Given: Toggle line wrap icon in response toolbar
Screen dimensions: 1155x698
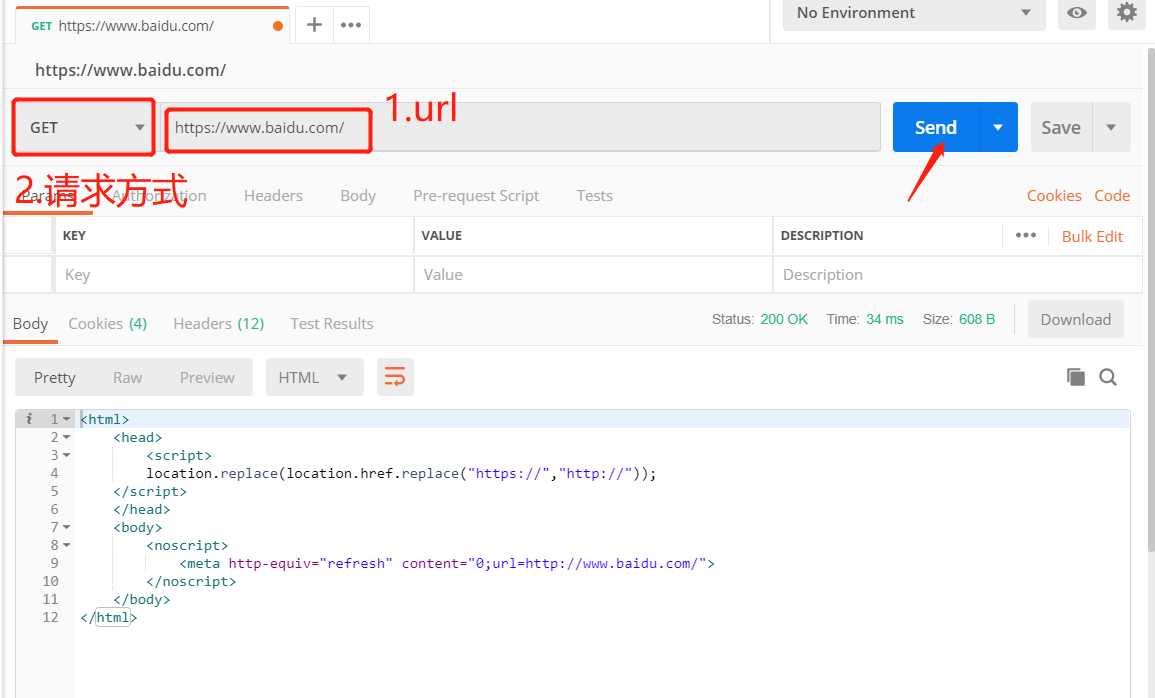Looking at the screenshot, I should [395, 377].
